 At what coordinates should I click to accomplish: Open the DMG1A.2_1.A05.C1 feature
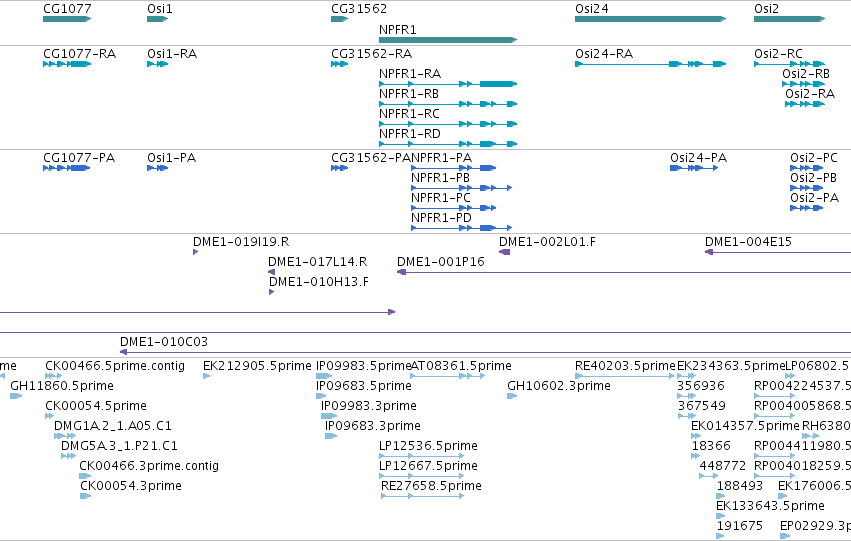coord(113,427)
